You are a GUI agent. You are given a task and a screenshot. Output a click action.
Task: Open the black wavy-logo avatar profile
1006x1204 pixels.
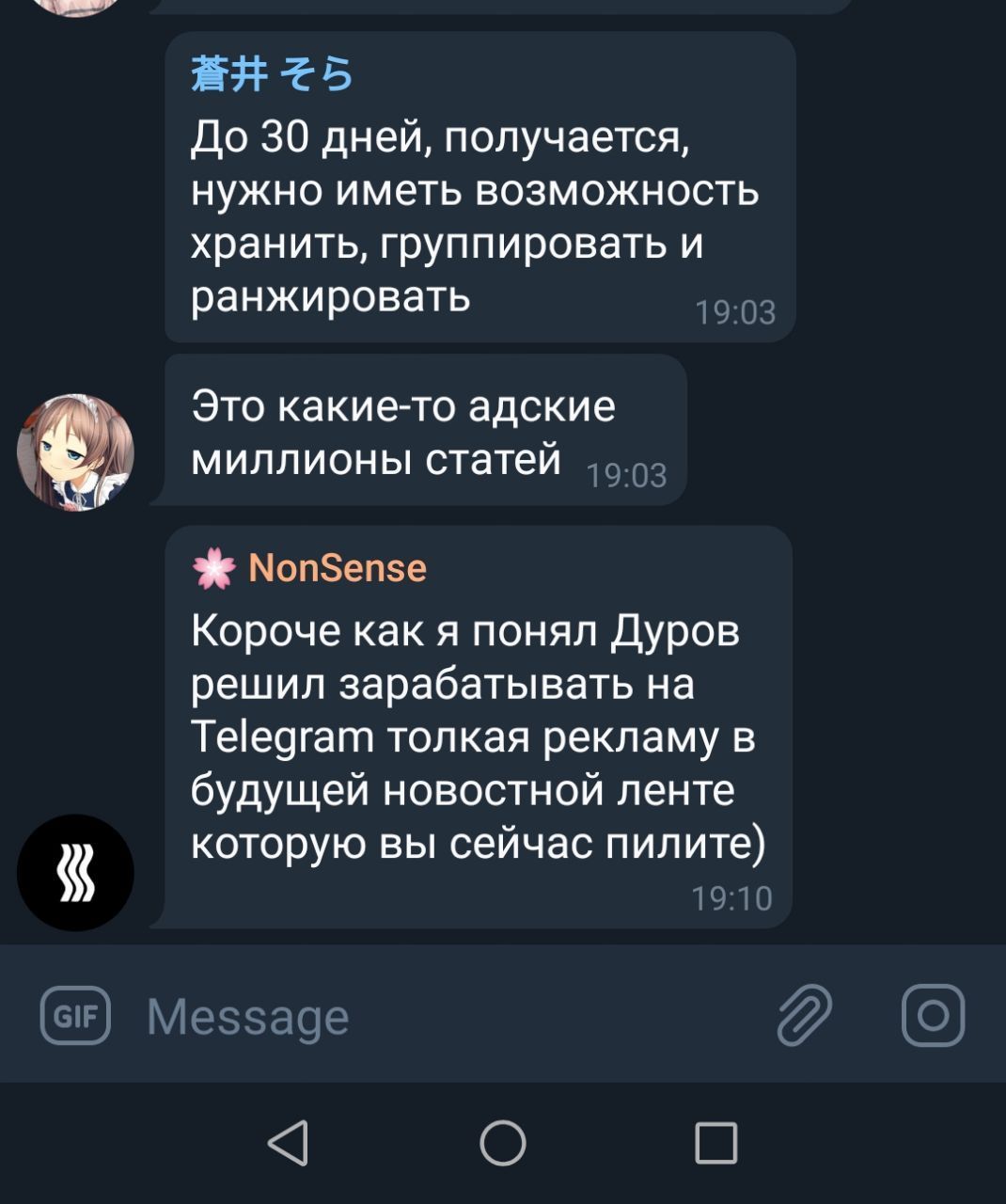click(75, 873)
